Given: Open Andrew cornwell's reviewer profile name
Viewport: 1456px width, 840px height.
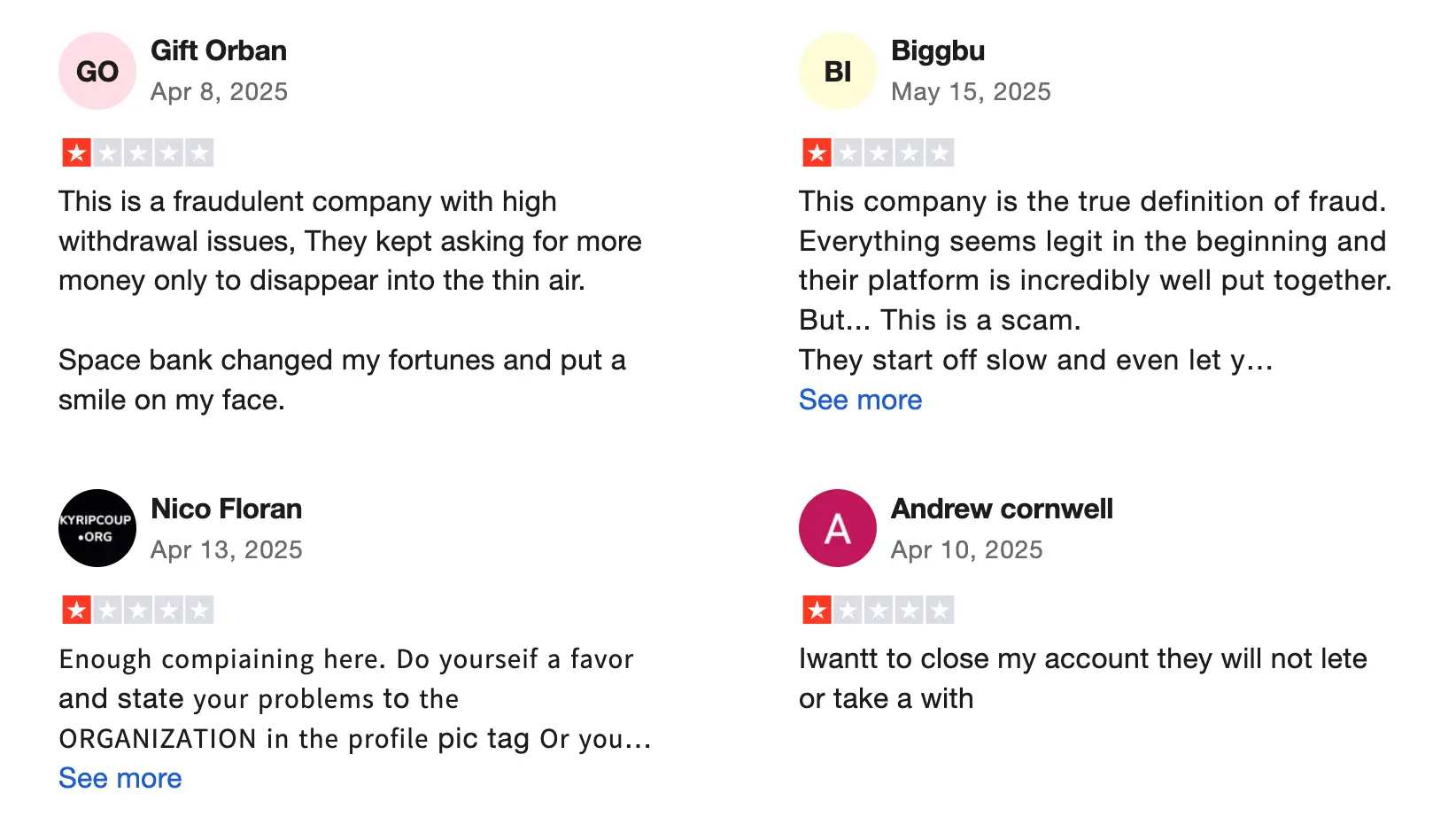Looking at the screenshot, I should click(x=1002, y=509).
